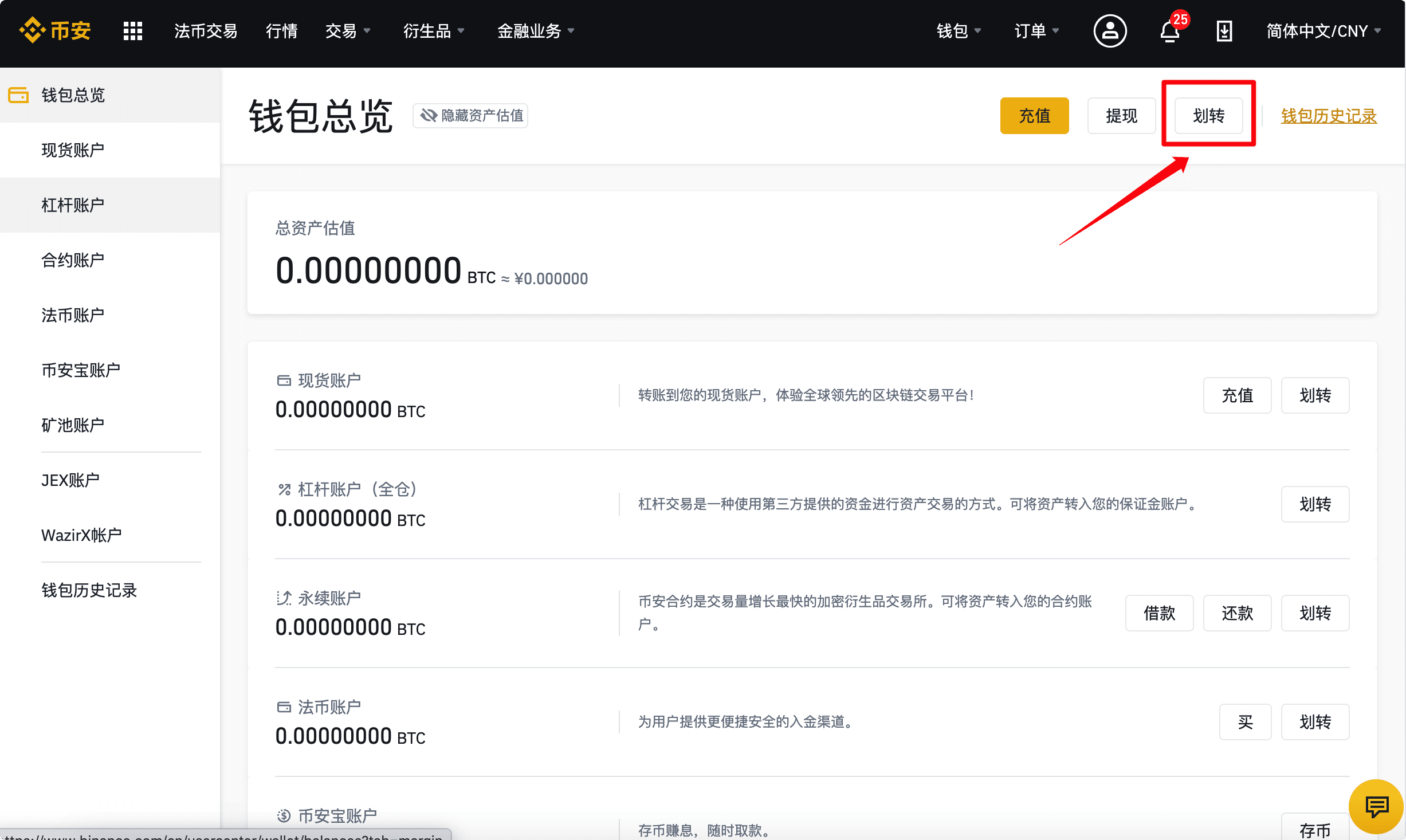Select JEX账户 in the sidebar

point(110,480)
